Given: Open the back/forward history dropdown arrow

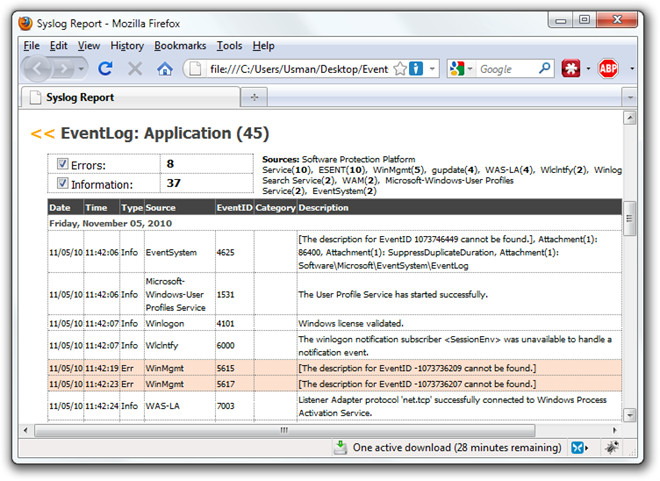Looking at the screenshot, I should pyautogui.click(x=81, y=69).
